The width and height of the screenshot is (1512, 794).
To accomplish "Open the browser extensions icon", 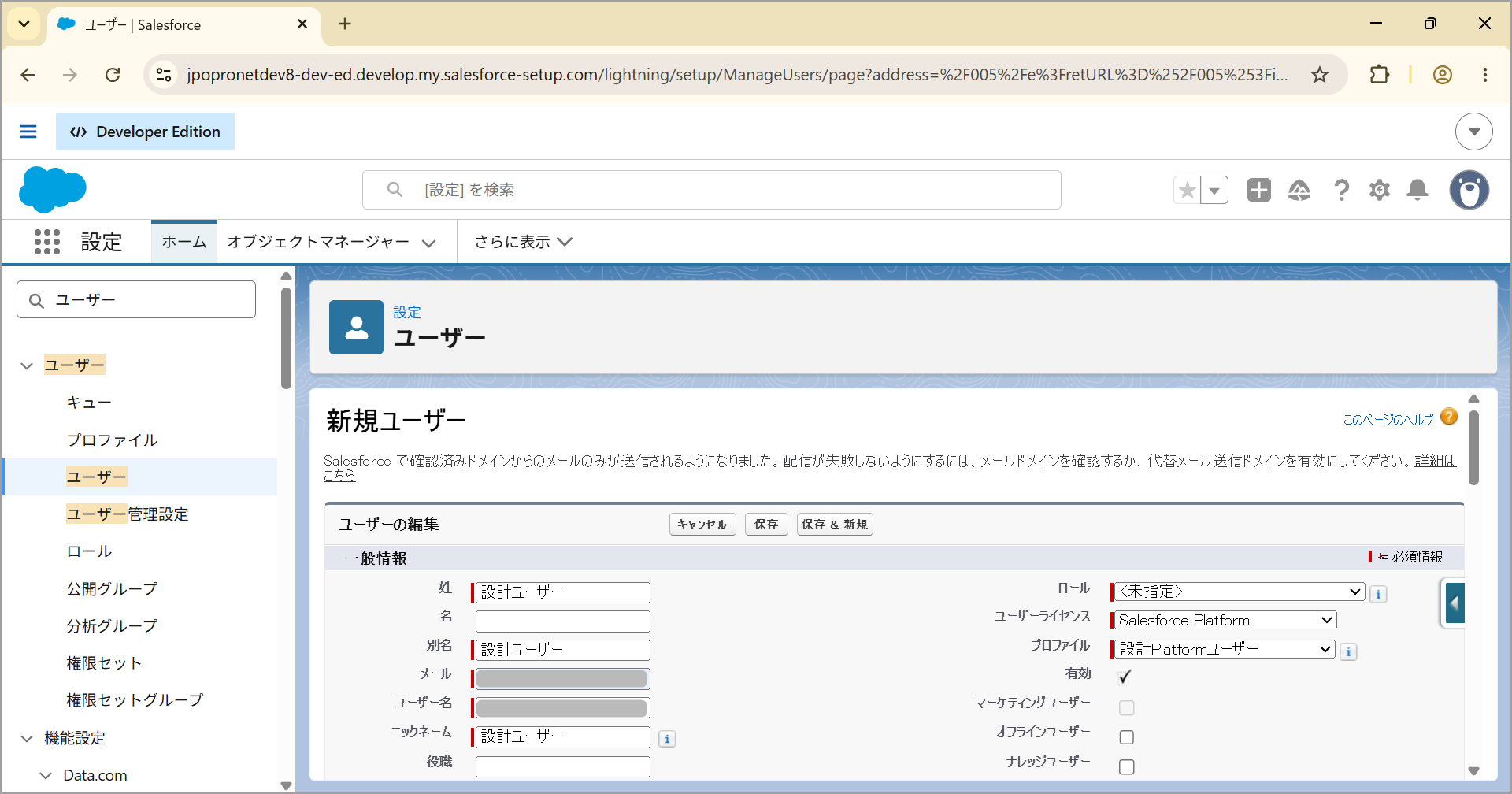I will (1379, 75).
